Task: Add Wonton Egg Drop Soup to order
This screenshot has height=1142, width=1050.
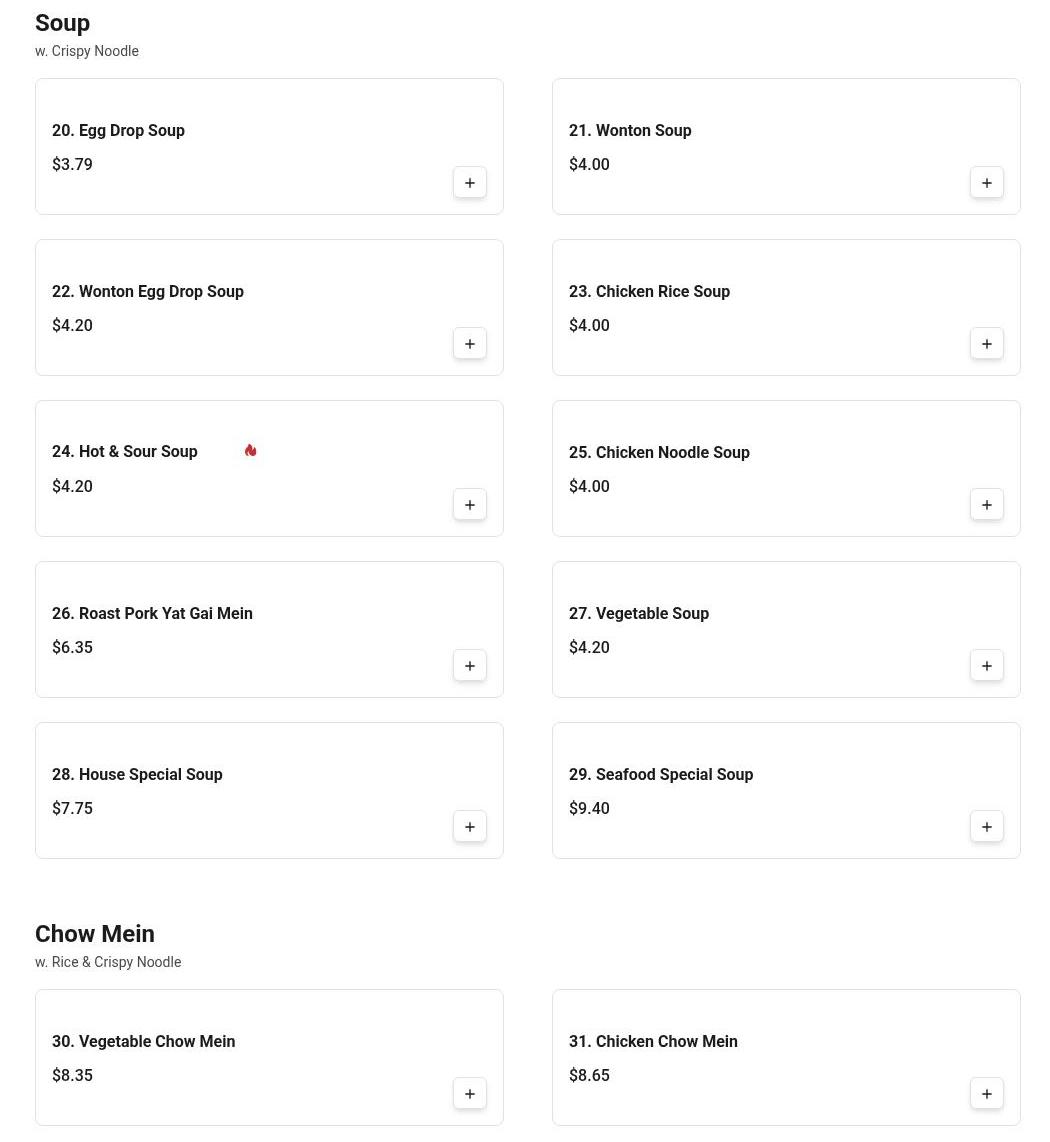Action: [x=470, y=344]
